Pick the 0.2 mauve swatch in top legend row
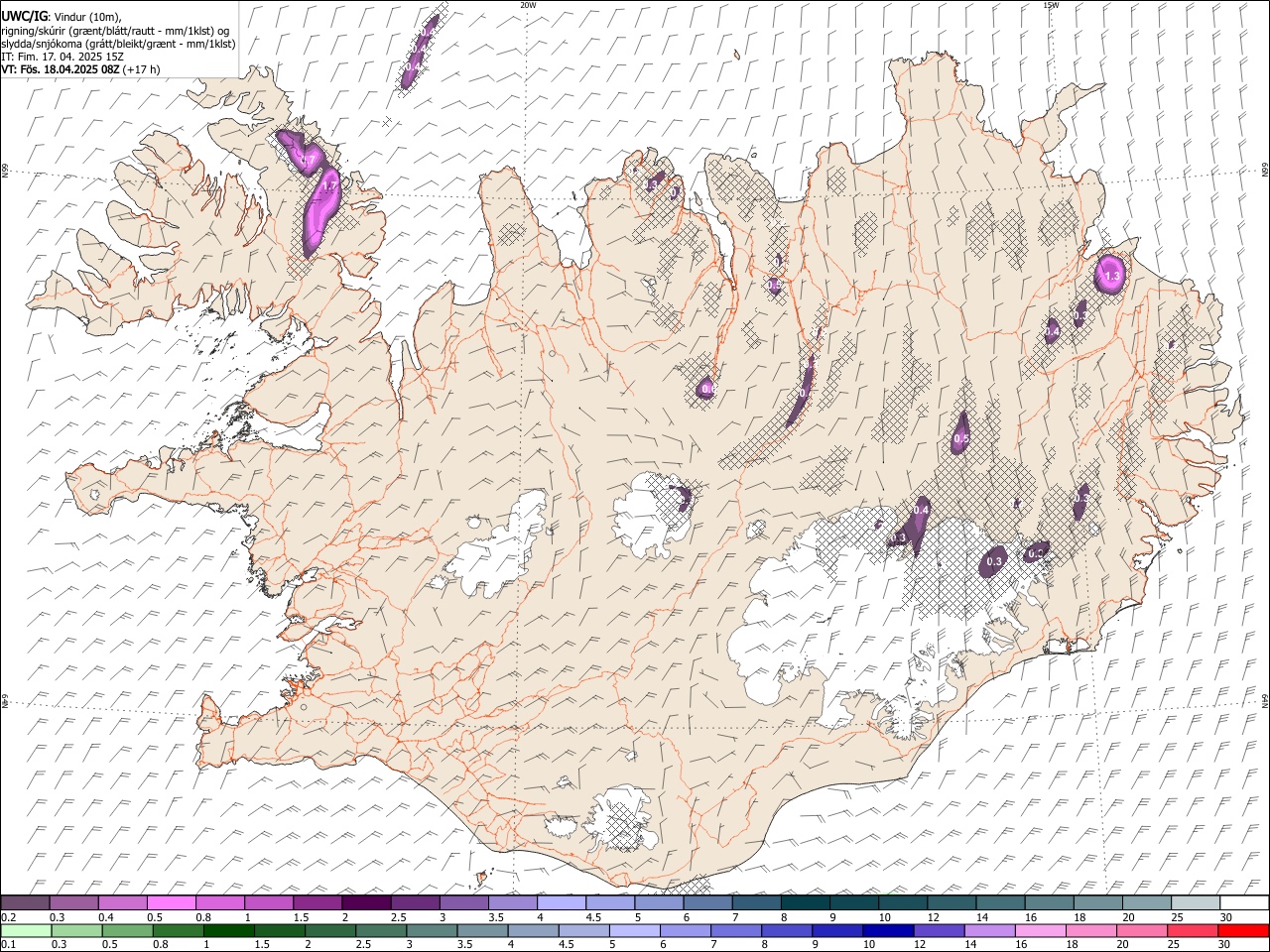The width and height of the screenshot is (1270, 952). tap(25, 903)
